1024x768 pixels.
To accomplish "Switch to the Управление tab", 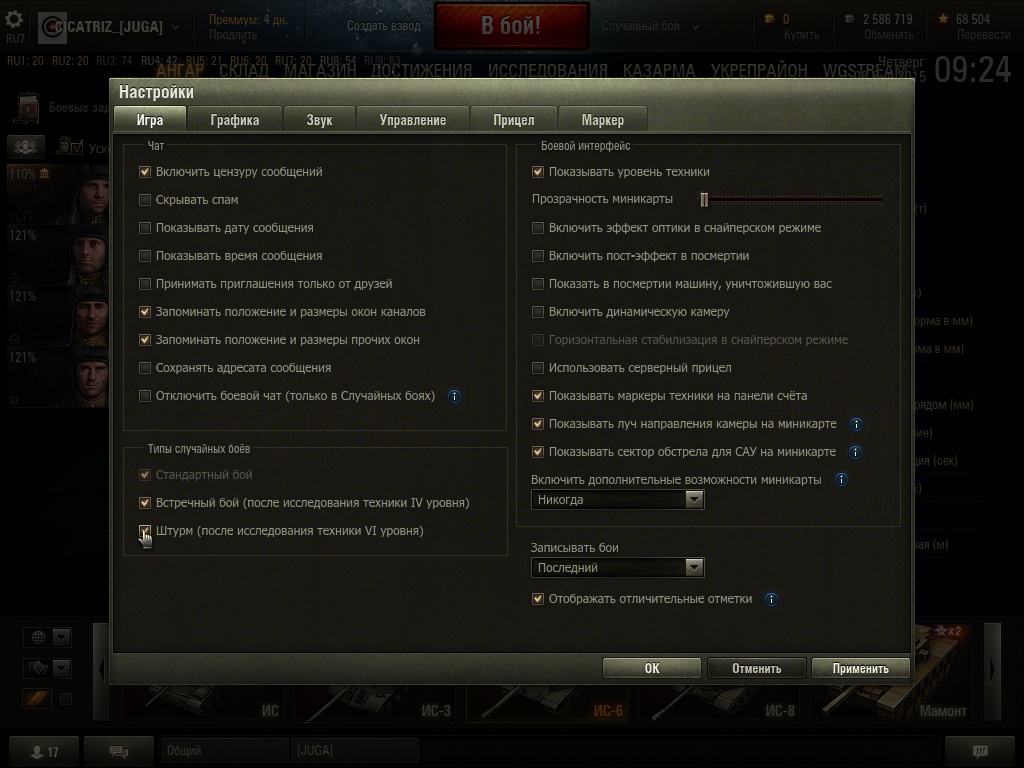I will [x=413, y=120].
